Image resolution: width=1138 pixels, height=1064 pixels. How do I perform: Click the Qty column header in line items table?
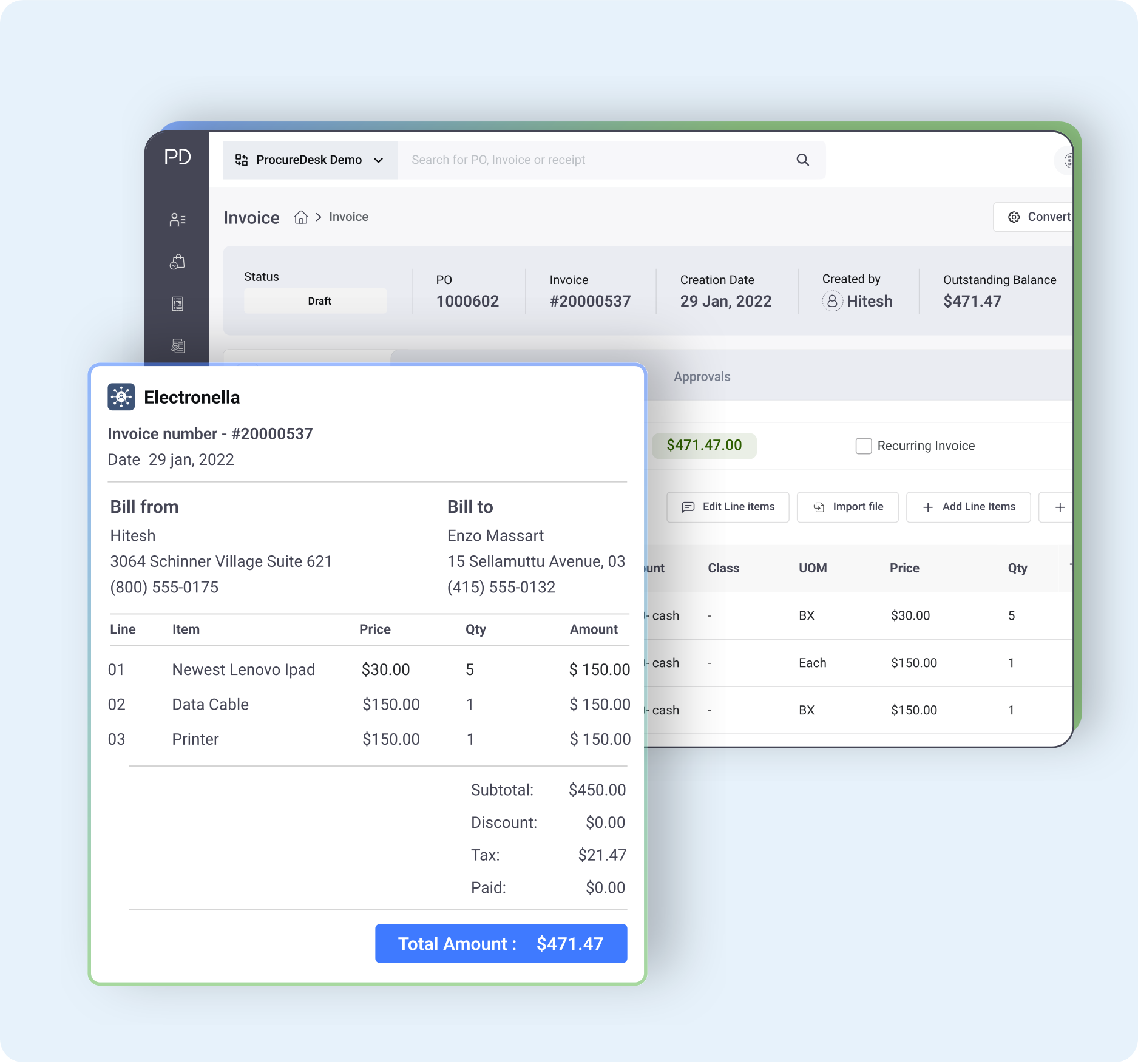(x=1017, y=569)
